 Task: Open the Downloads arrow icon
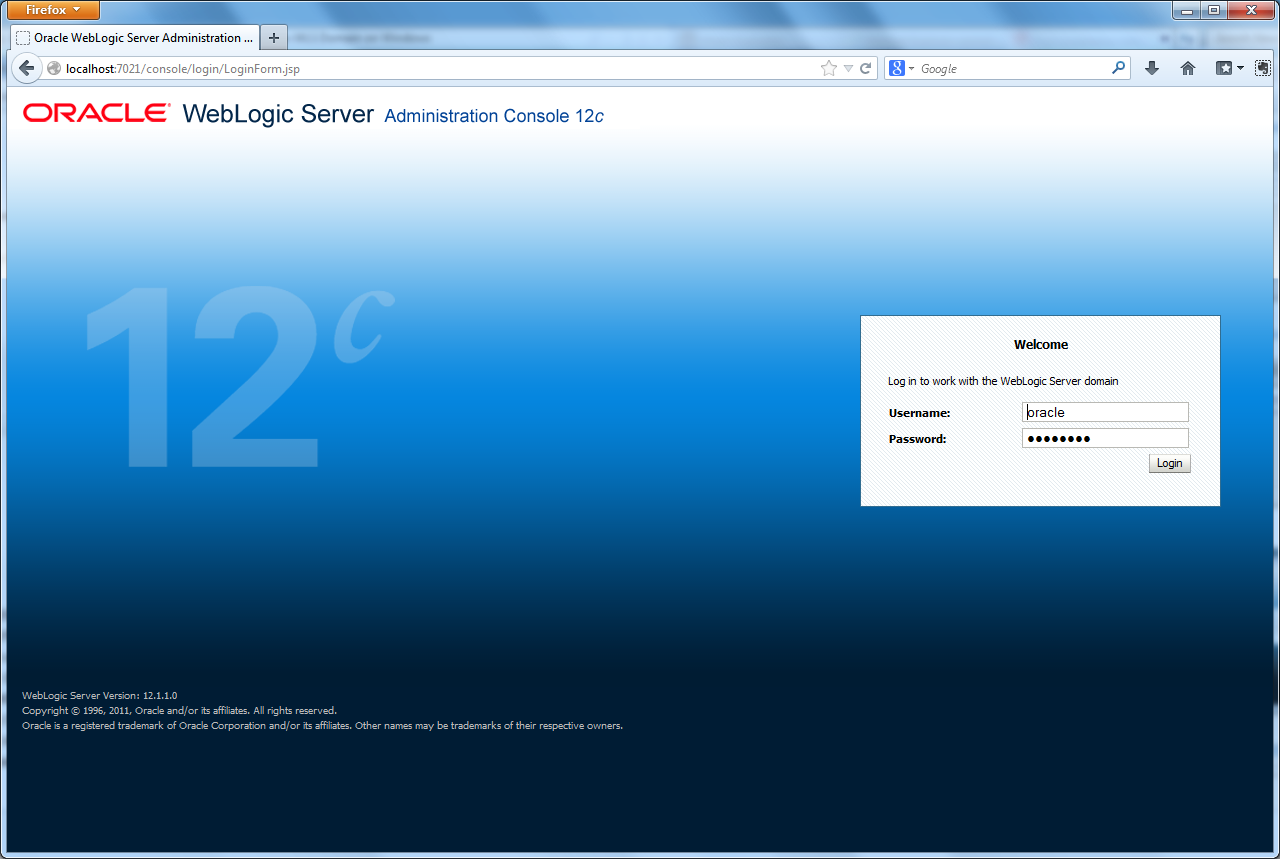click(1152, 68)
